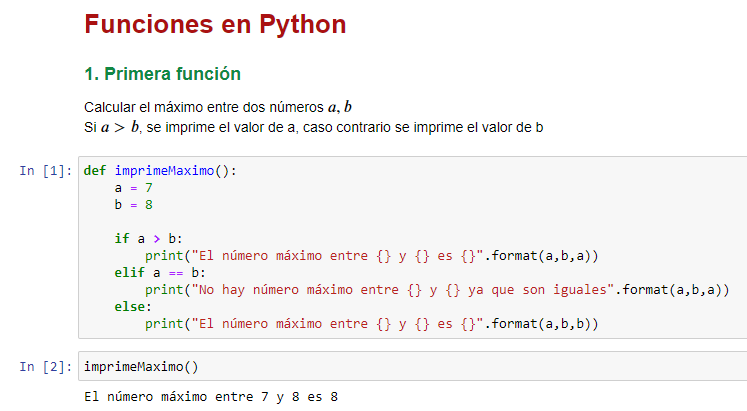Image resolution: width=747 pixels, height=411 pixels.
Task: Select the In [2] cell prompt
Action: tap(46, 367)
